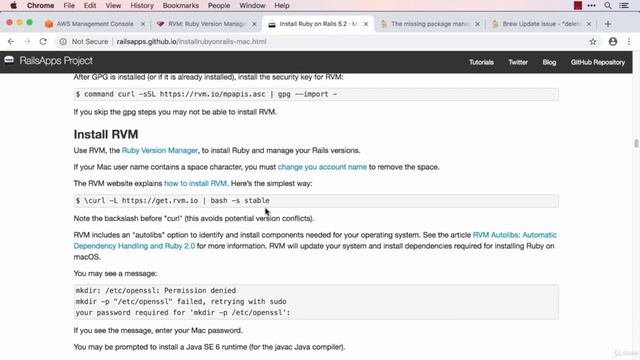640x360 pixels.
Task: Open the Edit menu
Action: 90,6
